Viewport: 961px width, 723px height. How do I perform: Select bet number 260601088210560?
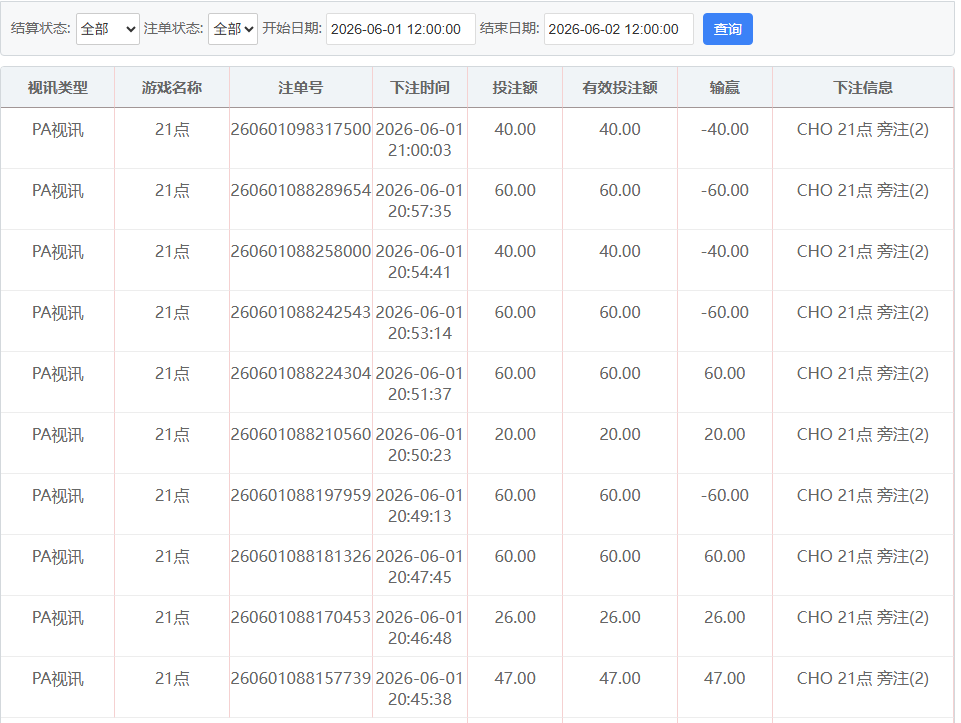coord(301,434)
